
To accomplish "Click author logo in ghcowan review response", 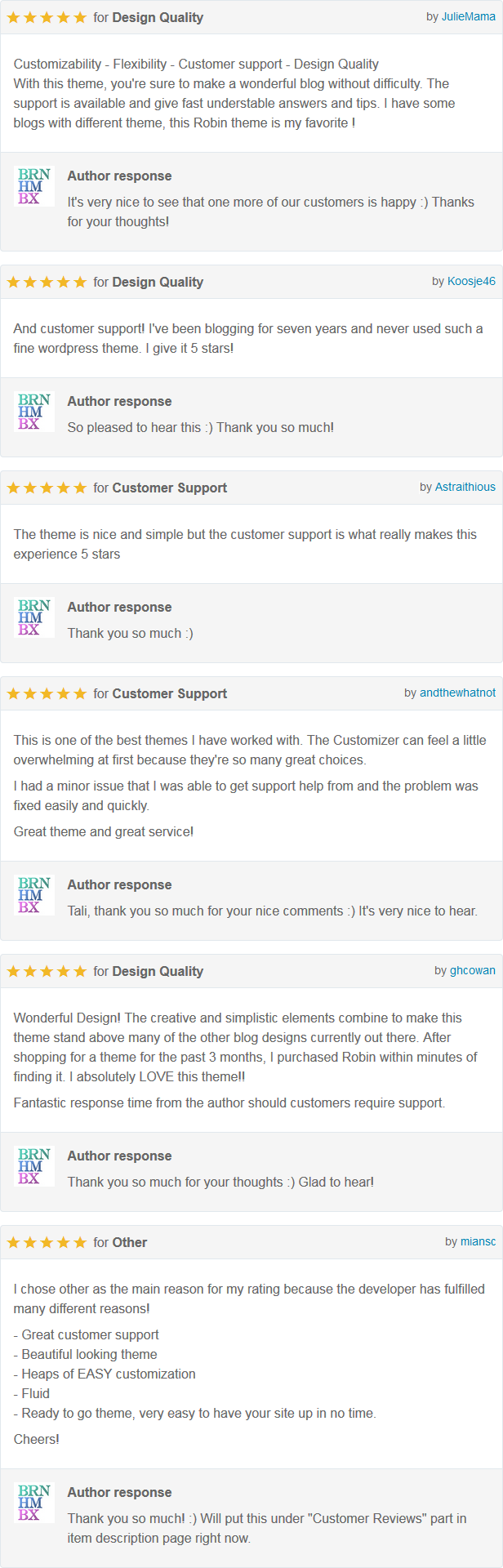I will point(34,1166).
